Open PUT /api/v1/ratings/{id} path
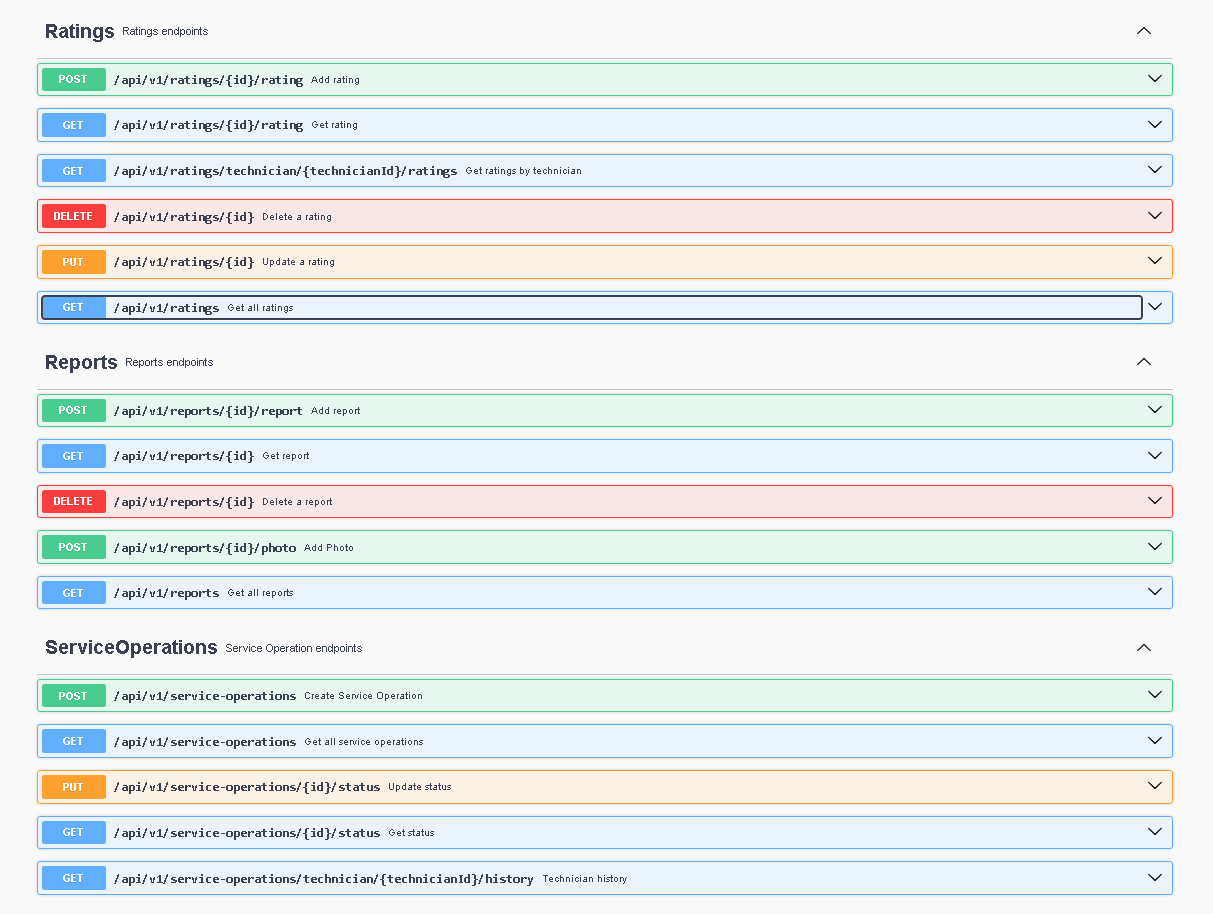The height and width of the screenshot is (914, 1213). point(184,262)
